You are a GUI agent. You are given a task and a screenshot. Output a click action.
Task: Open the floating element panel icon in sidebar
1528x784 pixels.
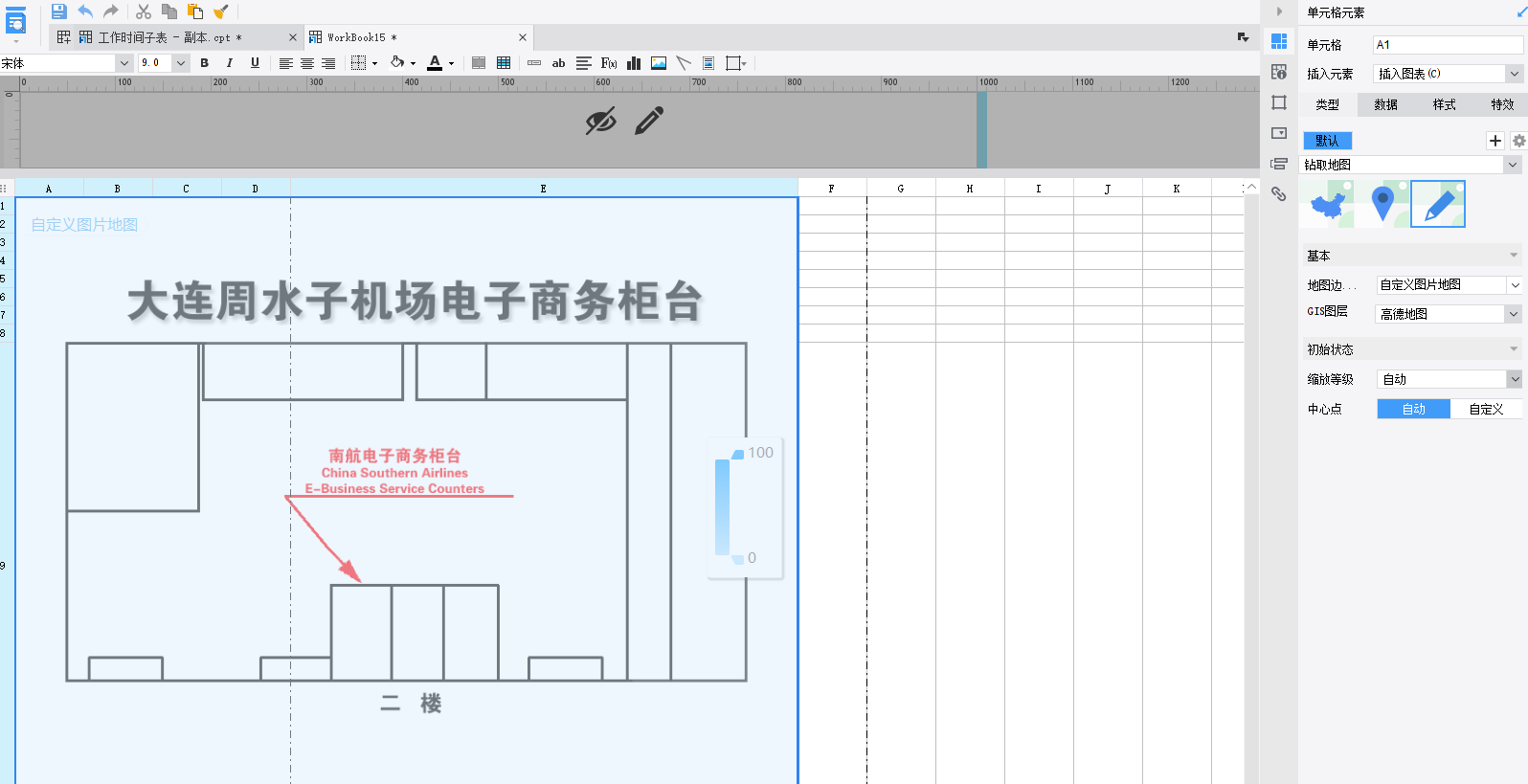pyautogui.click(x=1279, y=102)
